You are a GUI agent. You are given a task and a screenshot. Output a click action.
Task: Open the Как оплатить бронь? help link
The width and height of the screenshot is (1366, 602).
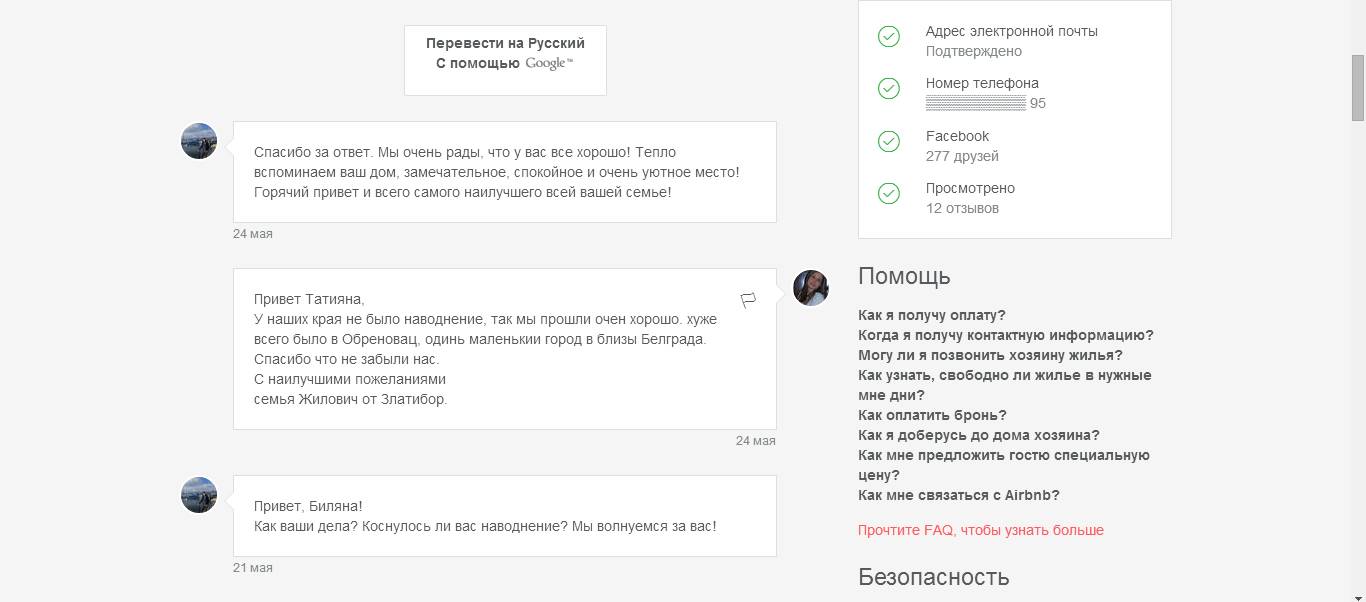pos(932,415)
